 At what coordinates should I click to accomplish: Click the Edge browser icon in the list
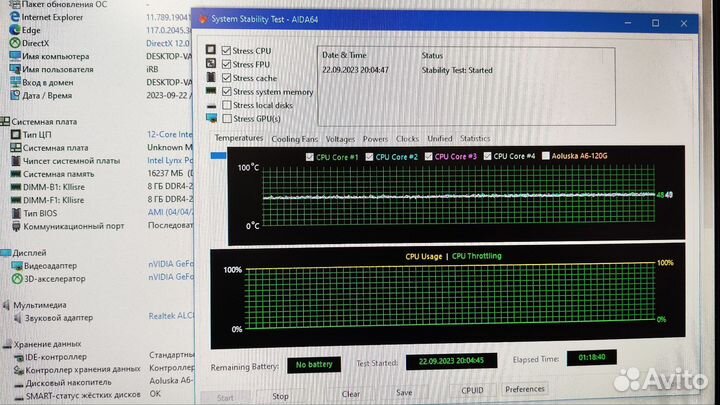point(15,30)
